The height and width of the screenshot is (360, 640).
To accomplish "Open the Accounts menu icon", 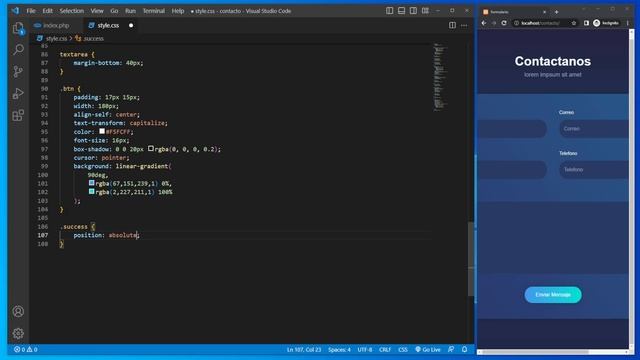I will click(x=18, y=311).
